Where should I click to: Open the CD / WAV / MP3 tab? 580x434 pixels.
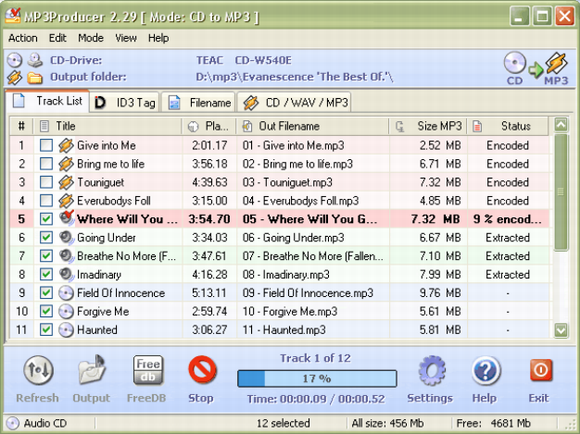click(x=295, y=102)
